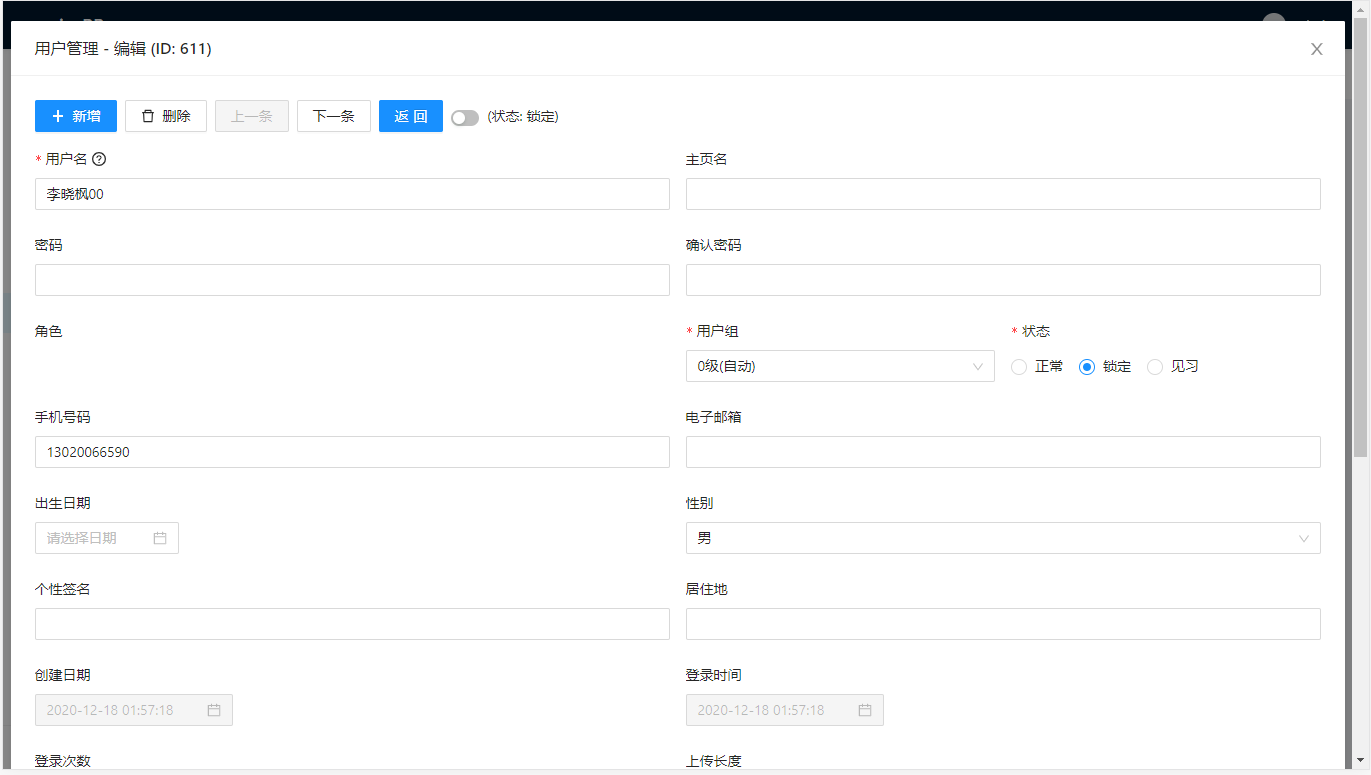Screen dimensions: 1371x775
Task: Select the 锁定 status radio button
Action: point(1087,367)
